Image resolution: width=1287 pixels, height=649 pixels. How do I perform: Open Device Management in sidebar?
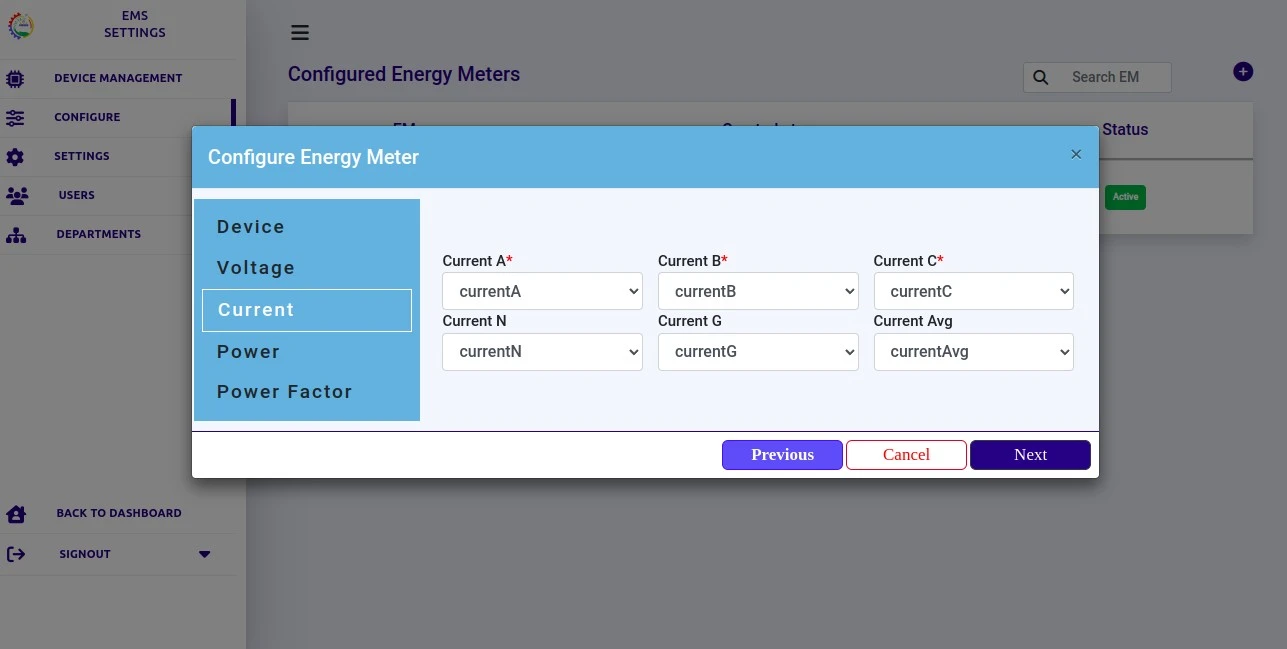coord(118,78)
